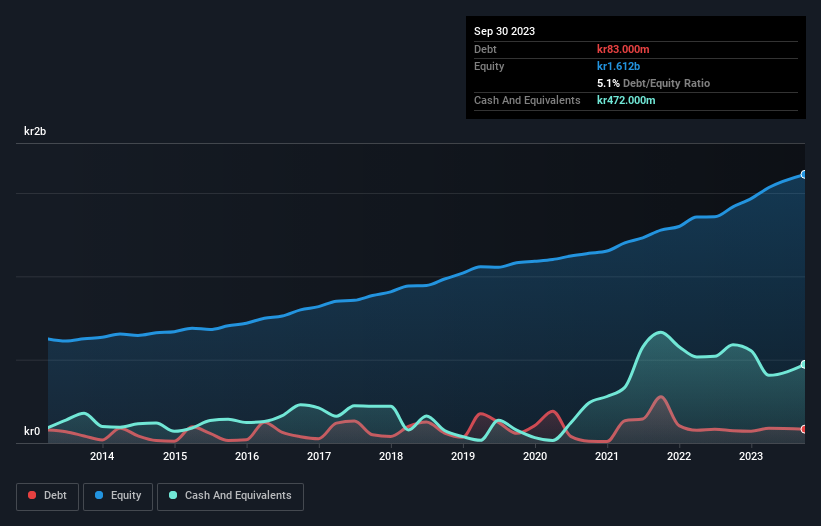821x526 pixels.
Task: Select the 2014 x-axis label
Action: point(102,457)
